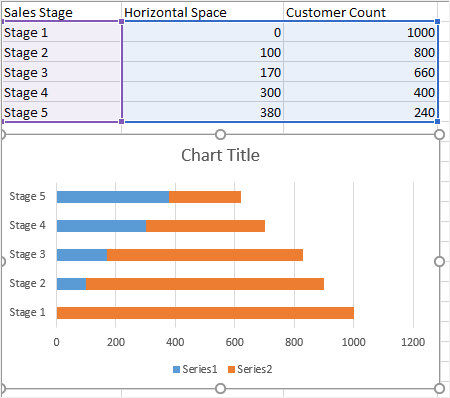
Task: Click the orange Series2 bar for Stage 5
Action: coord(205,197)
